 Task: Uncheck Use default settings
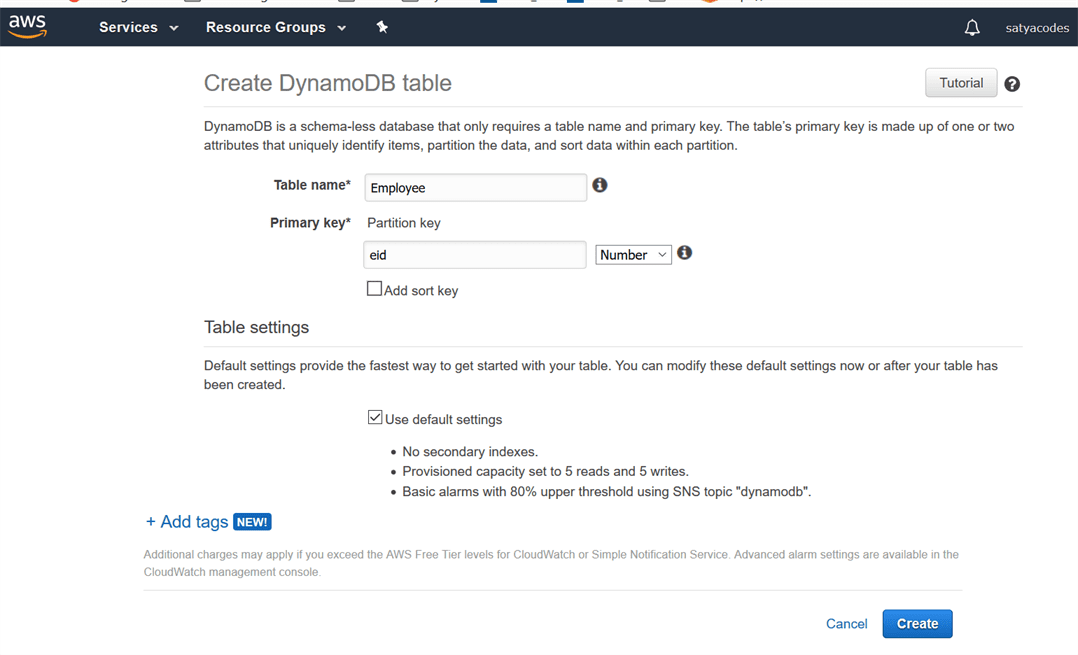pos(375,418)
